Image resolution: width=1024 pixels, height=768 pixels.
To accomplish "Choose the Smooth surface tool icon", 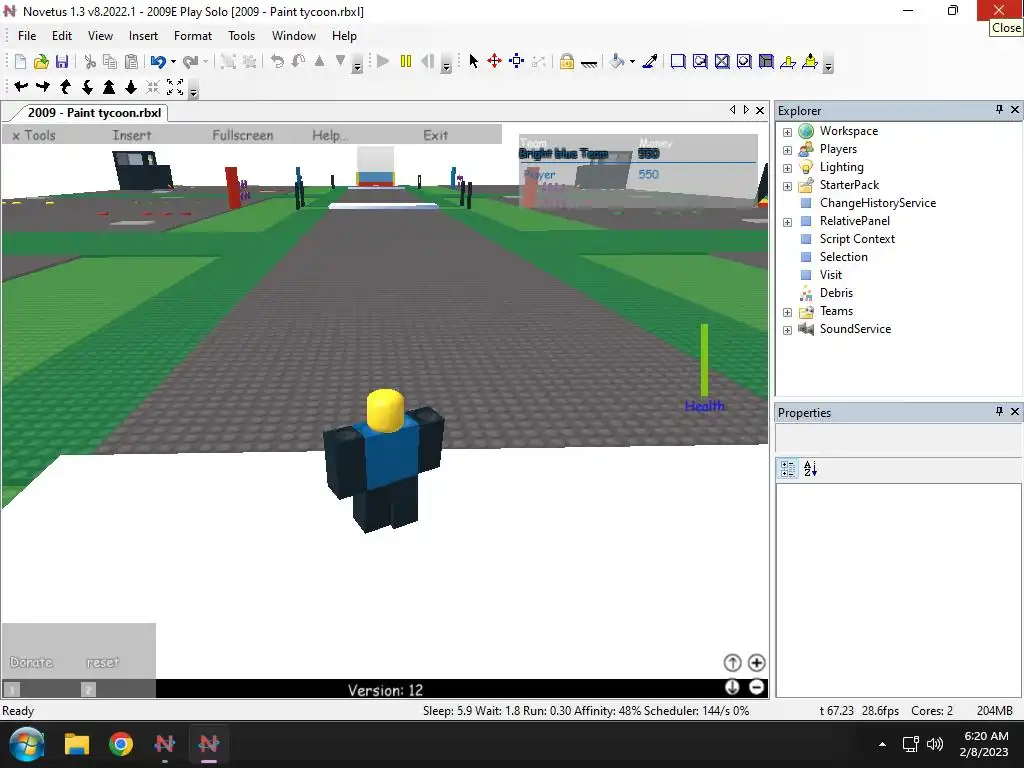I will click(678, 61).
